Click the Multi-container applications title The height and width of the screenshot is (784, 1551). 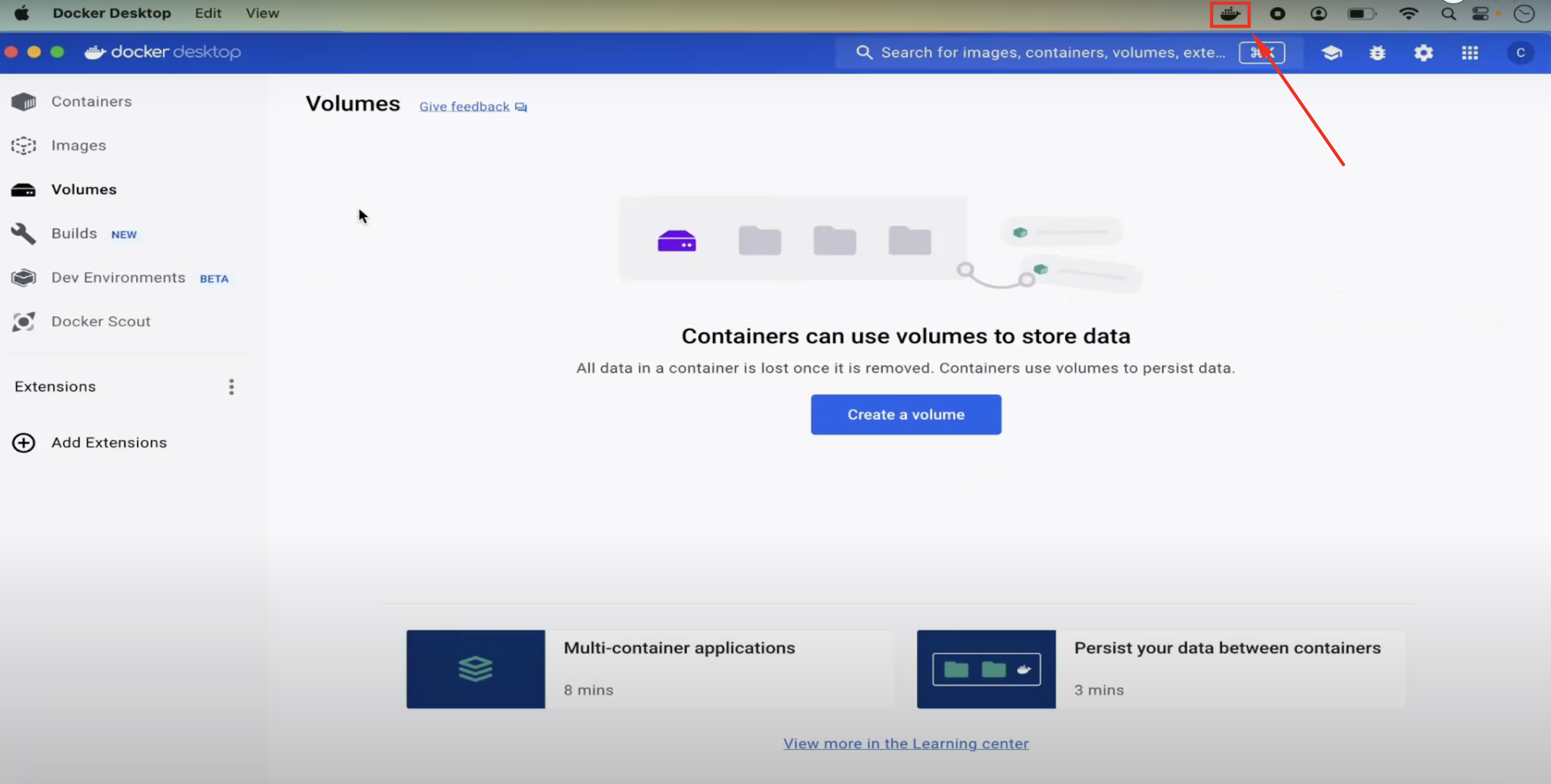[679, 648]
